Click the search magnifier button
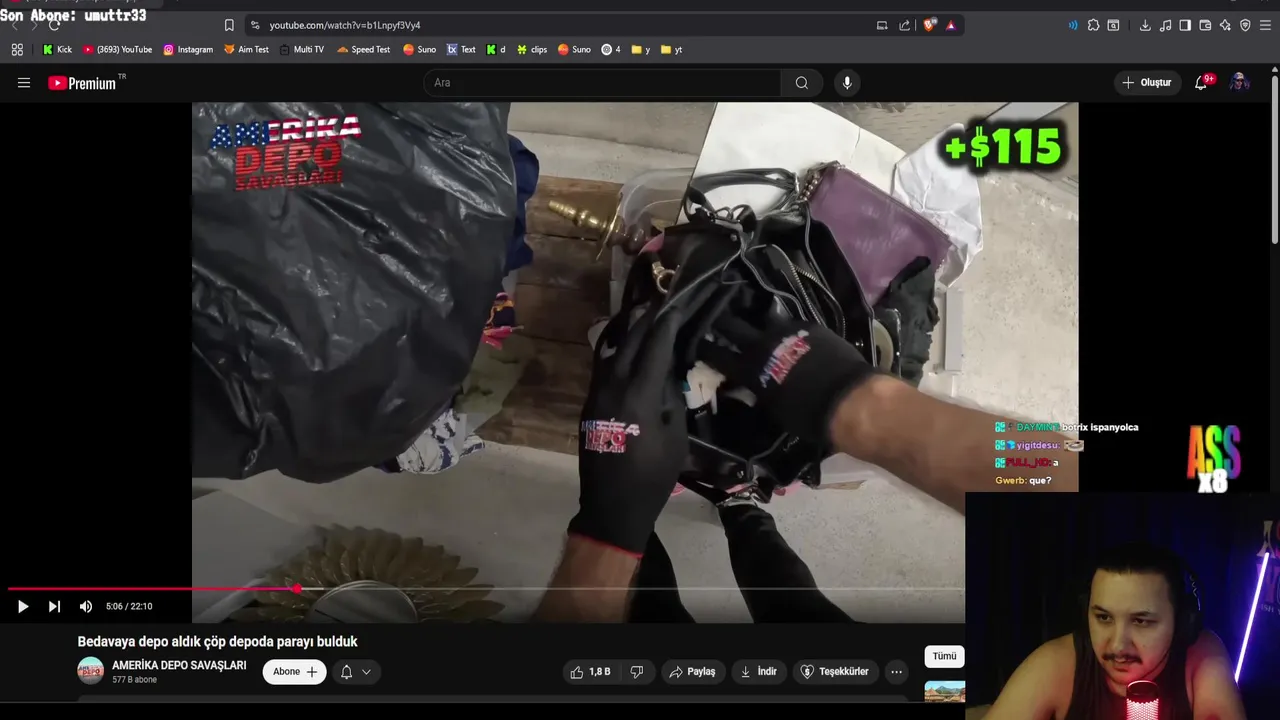Image resolution: width=1280 pixels, height=720 pixels. pyautogui.click(x=801, y=83)
